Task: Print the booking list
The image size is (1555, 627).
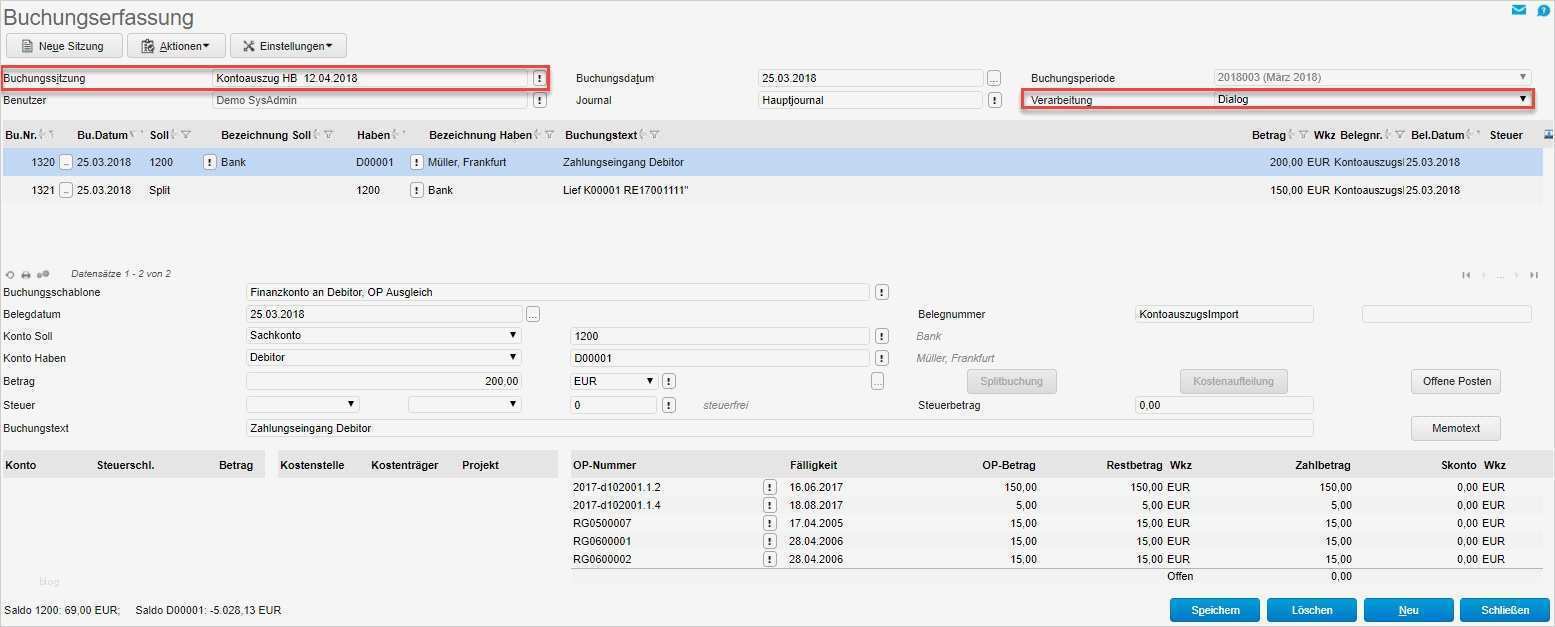Action: click(x=26, y=274)
